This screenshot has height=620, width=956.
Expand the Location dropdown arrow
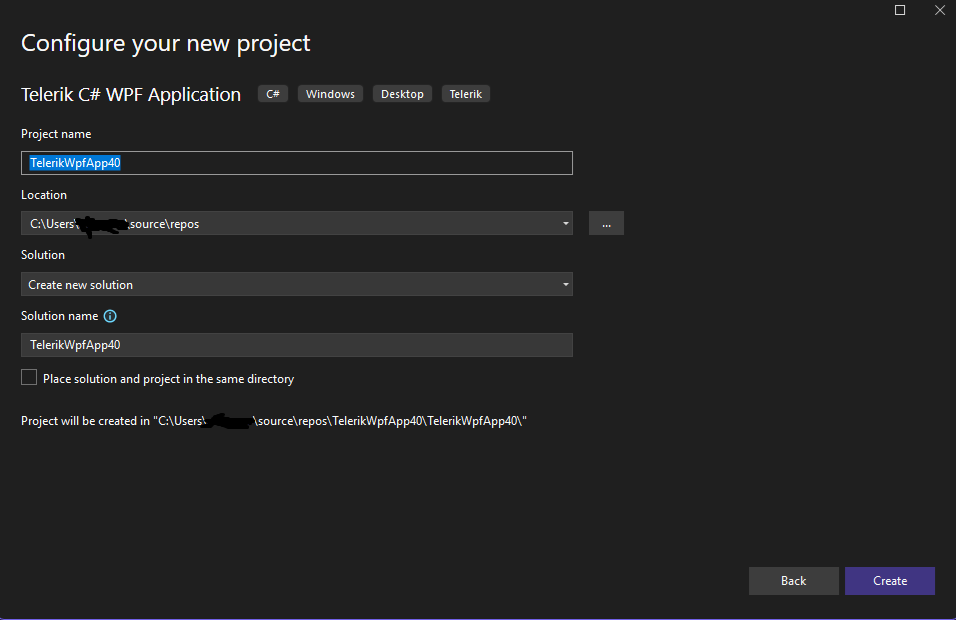pyautogui.click(x=566, y=224)
